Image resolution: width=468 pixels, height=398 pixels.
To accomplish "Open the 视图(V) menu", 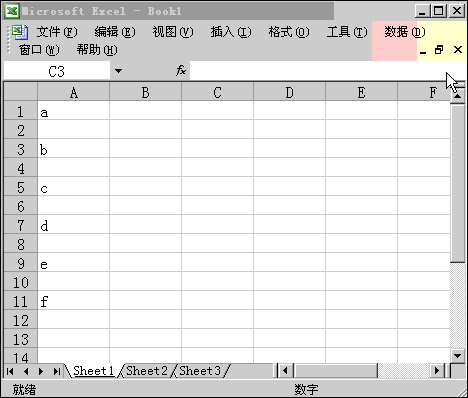I will click(x=173, y=32).
